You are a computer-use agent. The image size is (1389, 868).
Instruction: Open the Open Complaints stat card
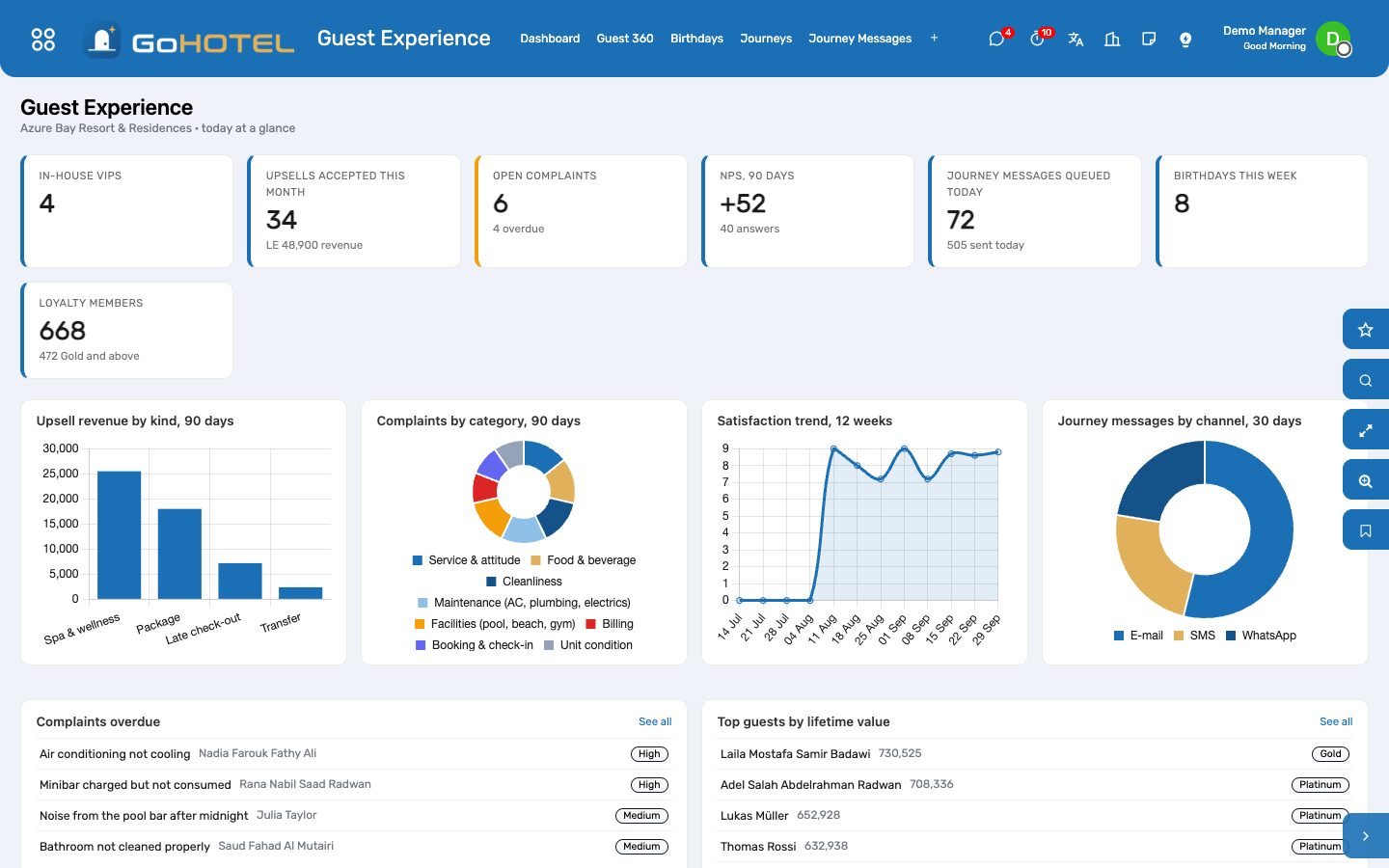pos(581,211)
